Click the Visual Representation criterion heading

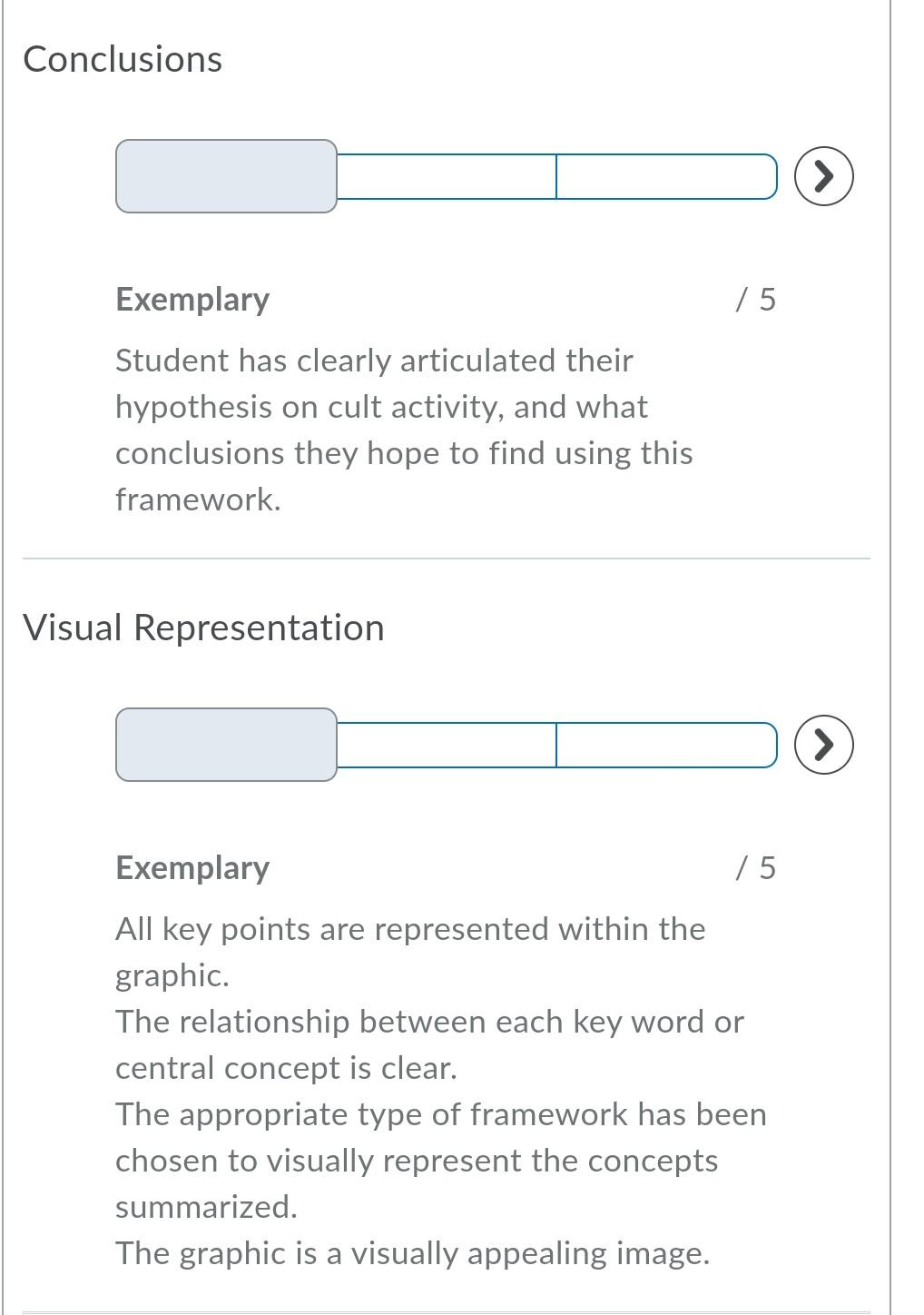pyautogui.click(x=205, y=627)
